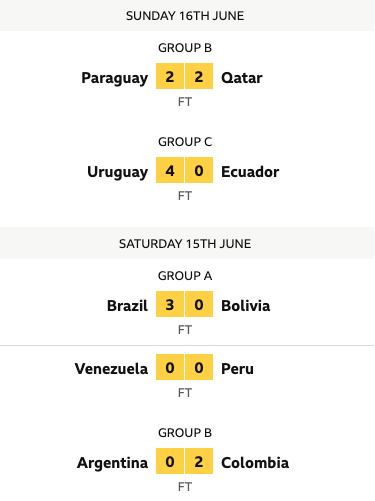Click Argentina's score of 0
The height and width of the screenshot is (501, 375).
[170, 461]
